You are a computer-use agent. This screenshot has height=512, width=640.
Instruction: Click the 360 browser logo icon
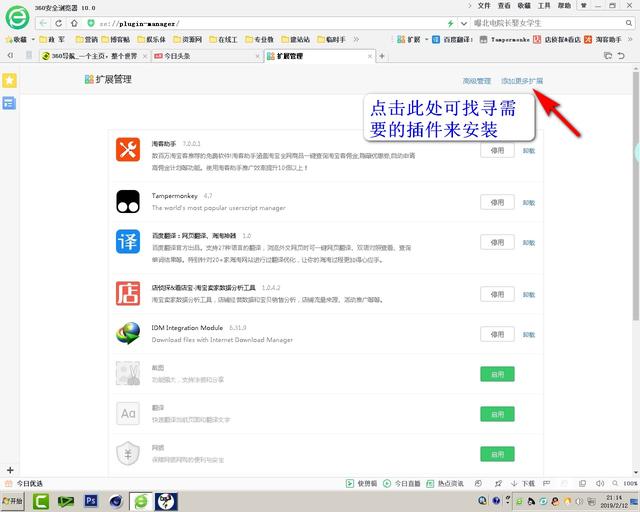click(17, 18)
